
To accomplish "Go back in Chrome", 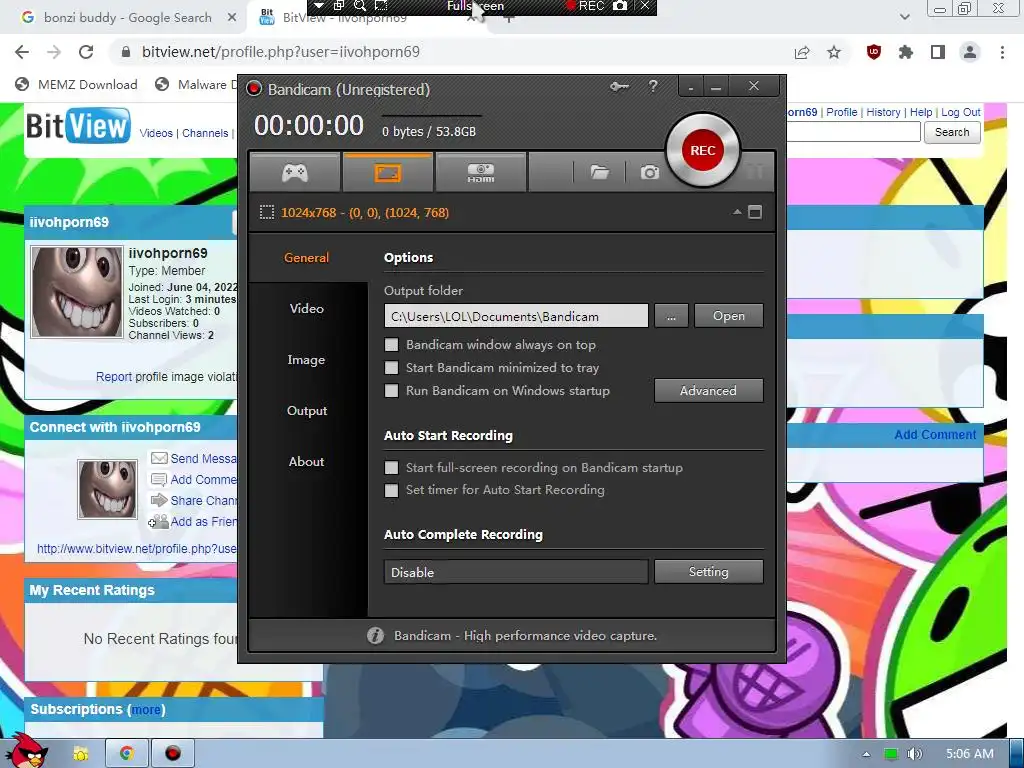I will [x=22, y=52].
